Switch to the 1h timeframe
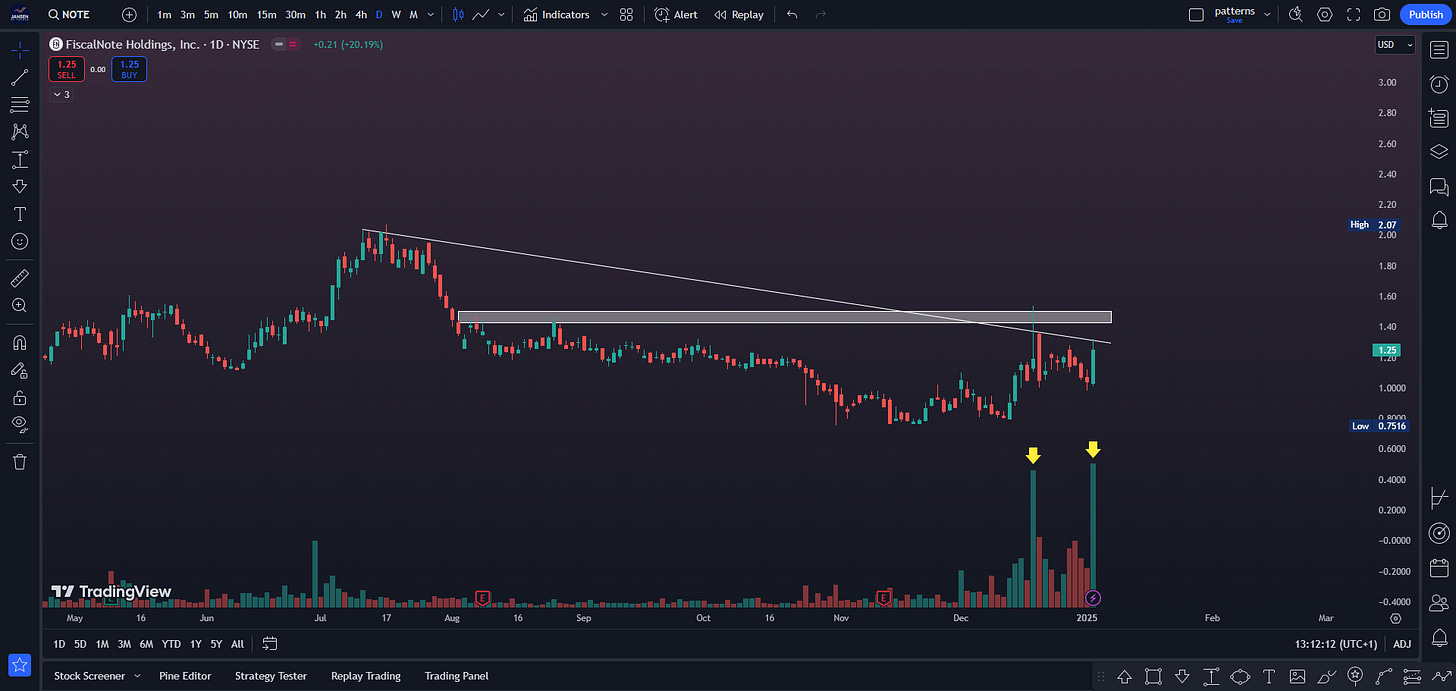 point(320,15)
